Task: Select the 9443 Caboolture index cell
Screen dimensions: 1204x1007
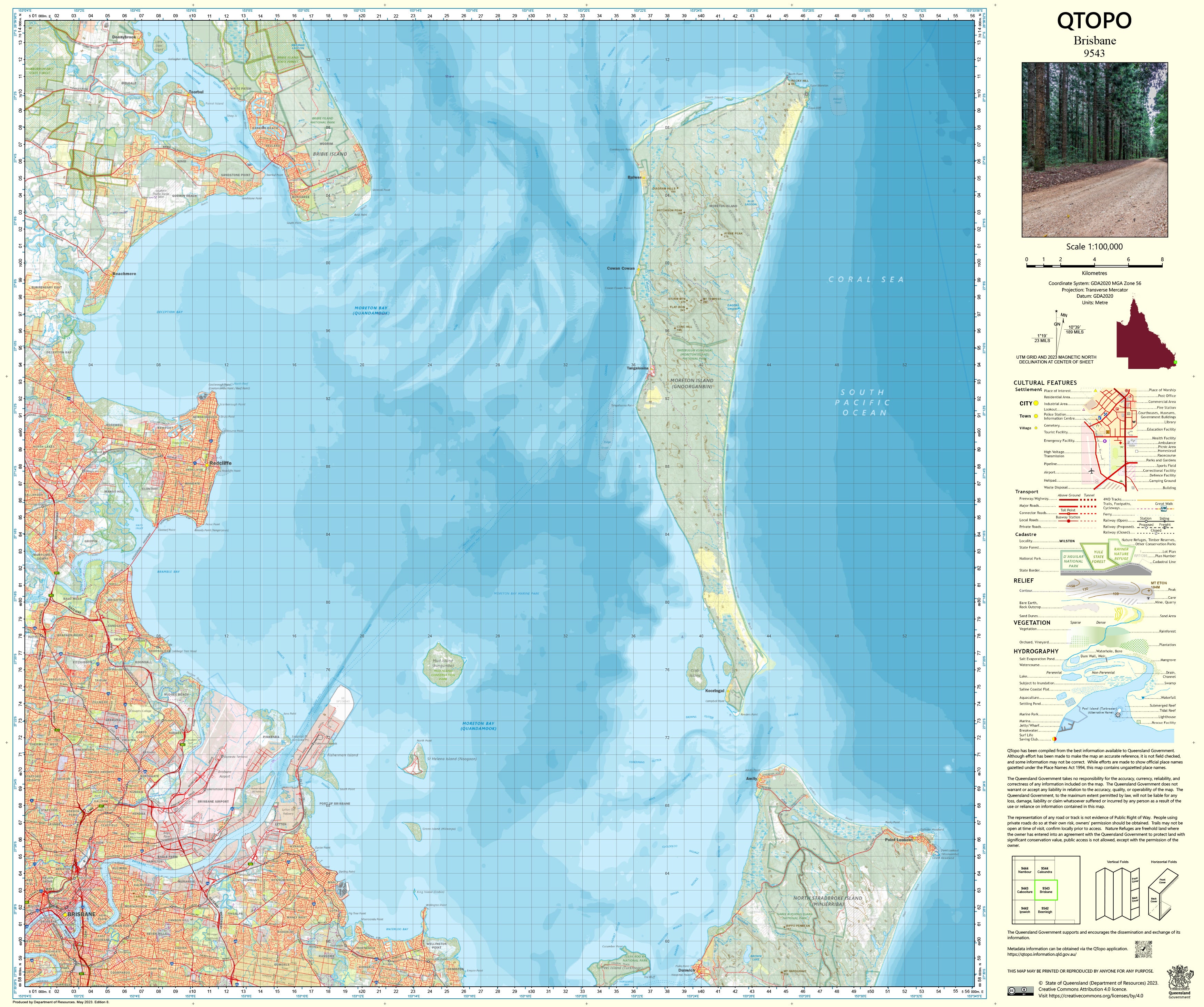Action: click(x=1024, y=890)
